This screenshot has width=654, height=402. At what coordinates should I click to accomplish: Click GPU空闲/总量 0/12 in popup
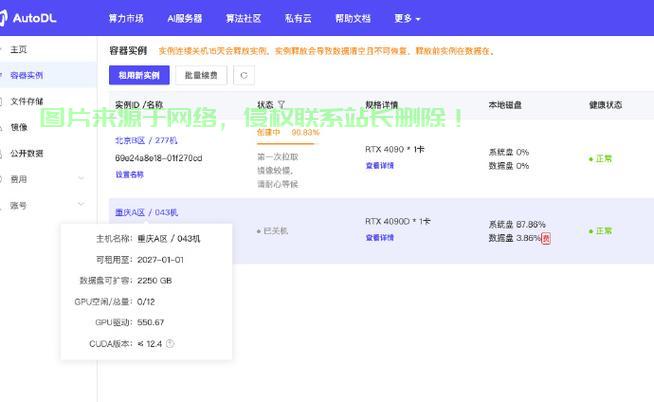tap(115, 302)
